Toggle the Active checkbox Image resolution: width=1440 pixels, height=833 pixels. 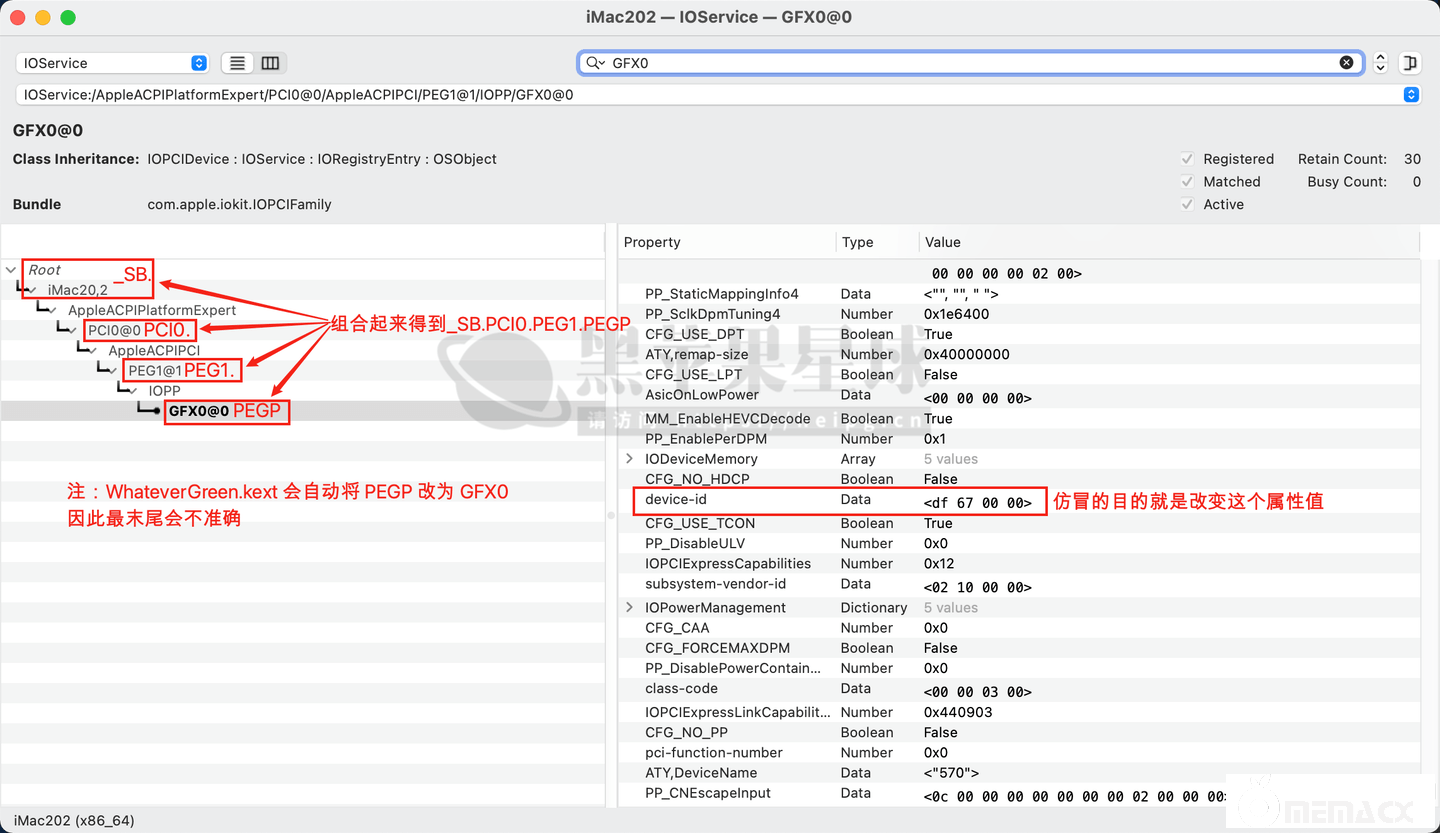pos(1187,204)
